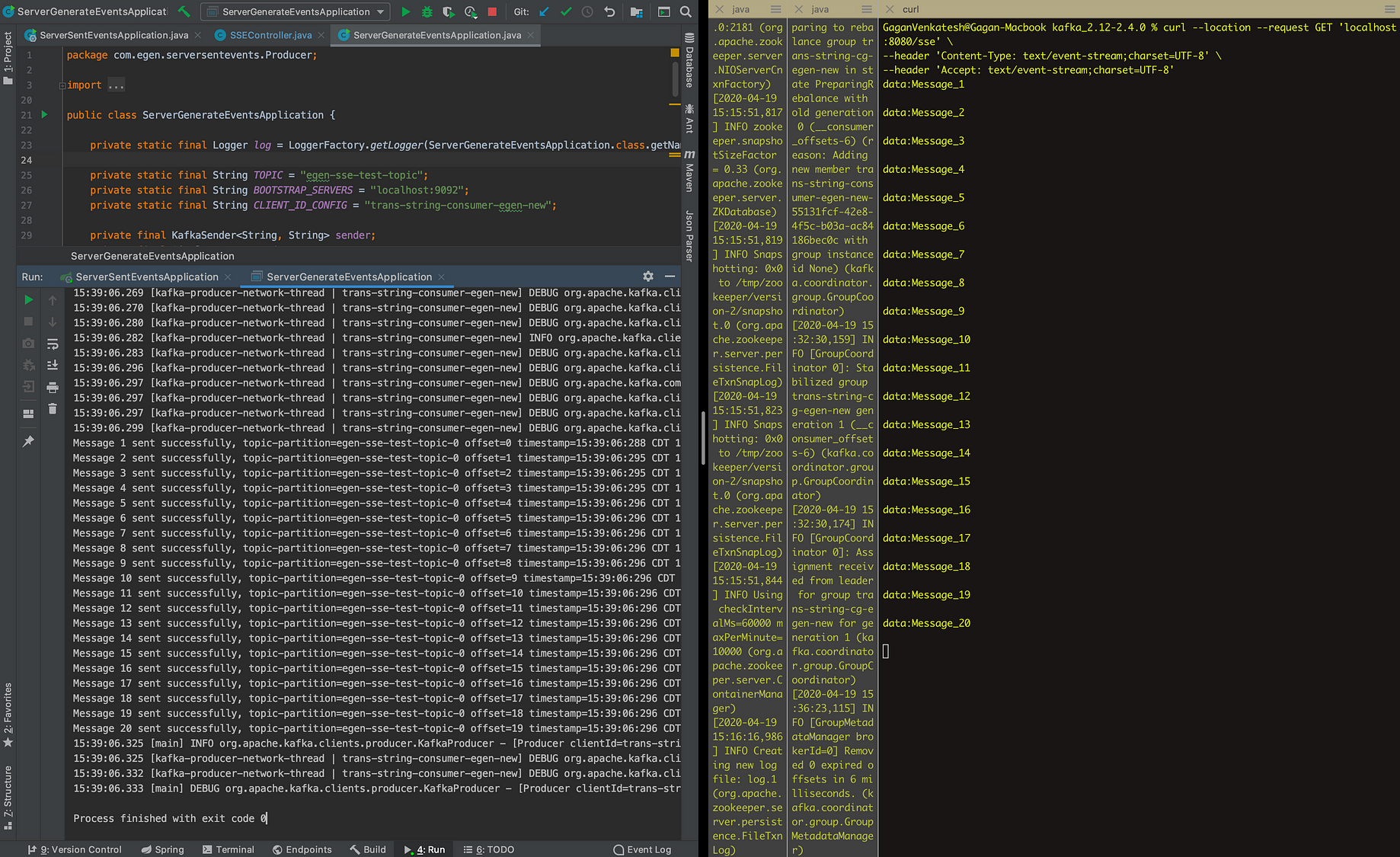Switch to ServerSentEventsApplication.java editor tab
Screen dimensions: 1400x857
pos(113,35)
